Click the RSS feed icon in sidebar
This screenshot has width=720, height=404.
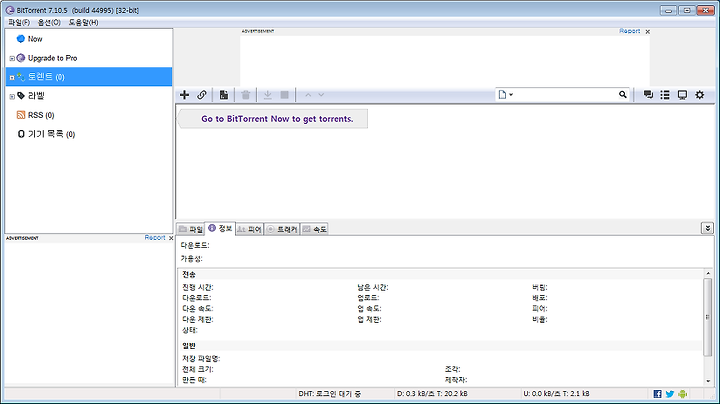[x=21, y=115]
